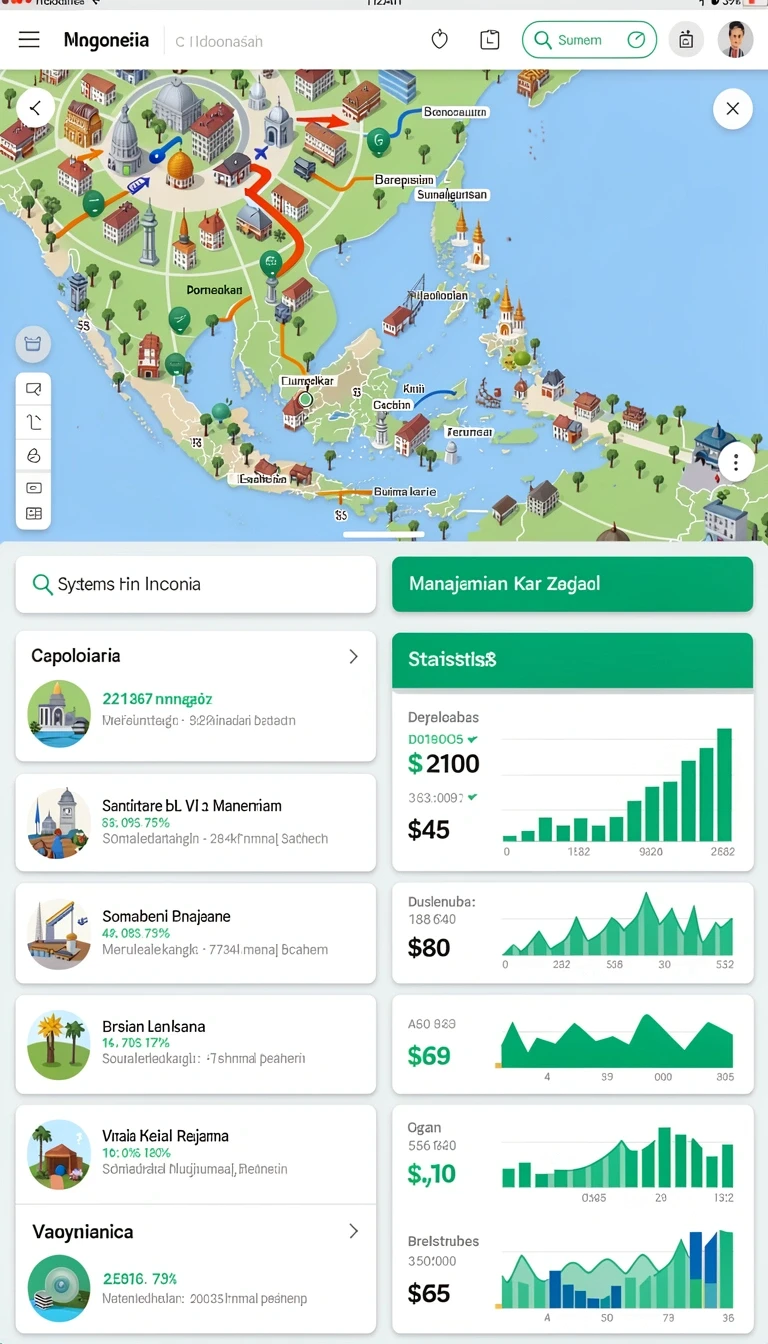The width and height of the screenshot is (768, 1344).
Task: Click the apple-shaped icon in header
Action: pyautogui.click(x=439, y=40)
